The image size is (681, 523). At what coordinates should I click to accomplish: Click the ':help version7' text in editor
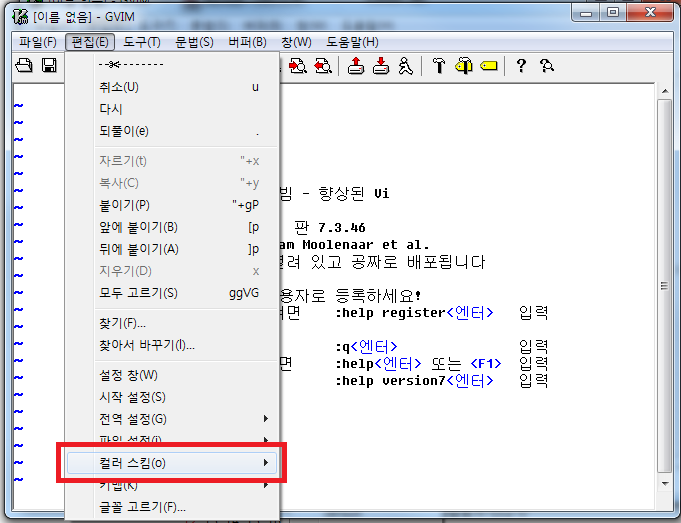click(x=390, y=381)
